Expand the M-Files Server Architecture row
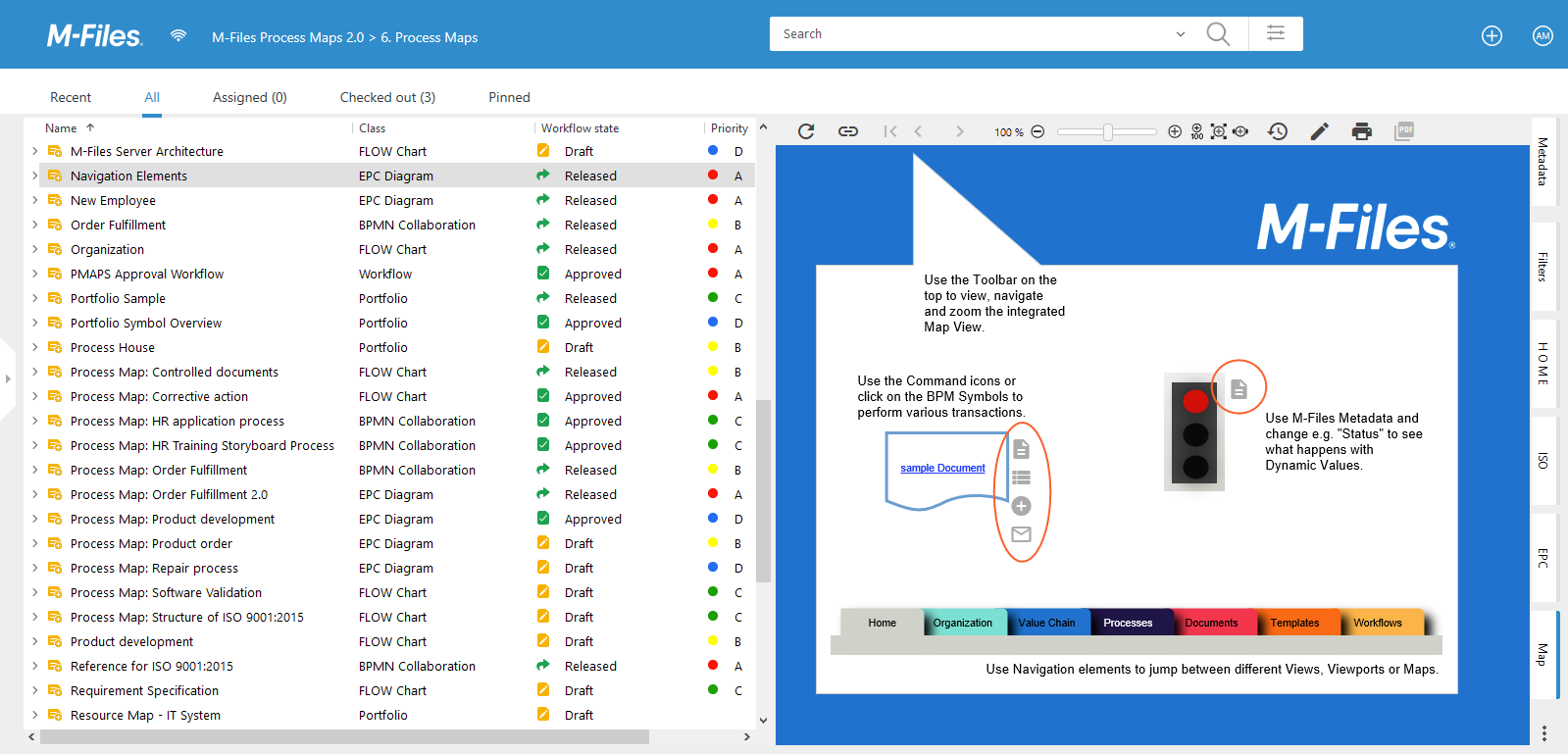 34,151
